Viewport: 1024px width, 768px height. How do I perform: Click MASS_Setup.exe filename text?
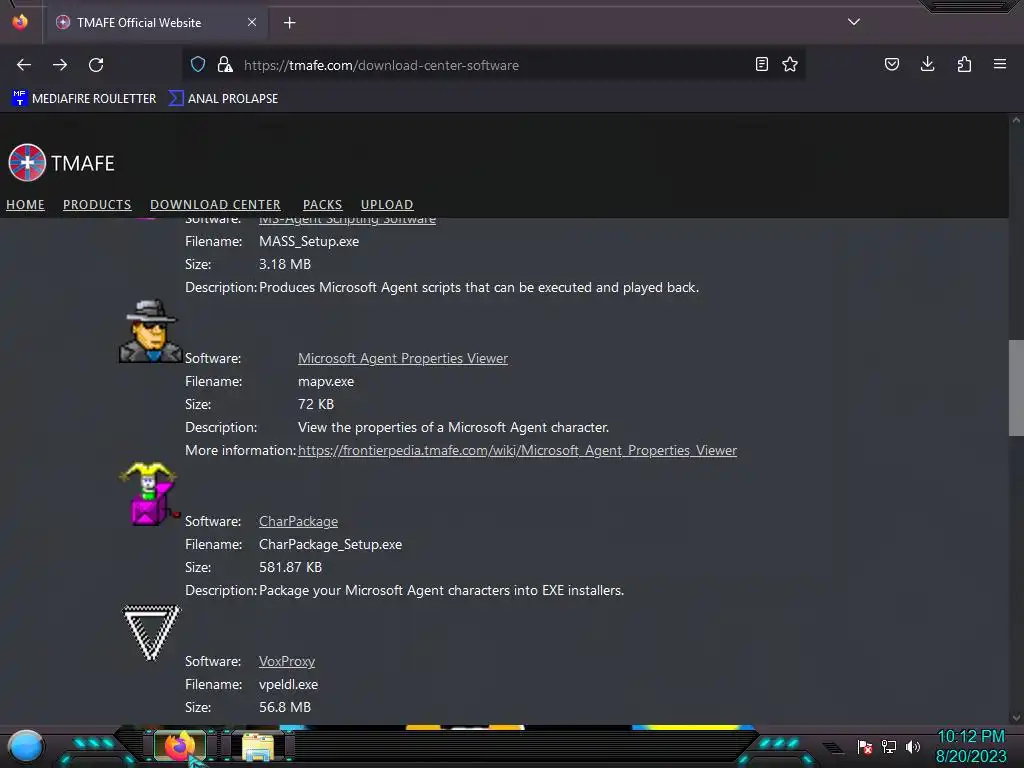tap(309, 242)
